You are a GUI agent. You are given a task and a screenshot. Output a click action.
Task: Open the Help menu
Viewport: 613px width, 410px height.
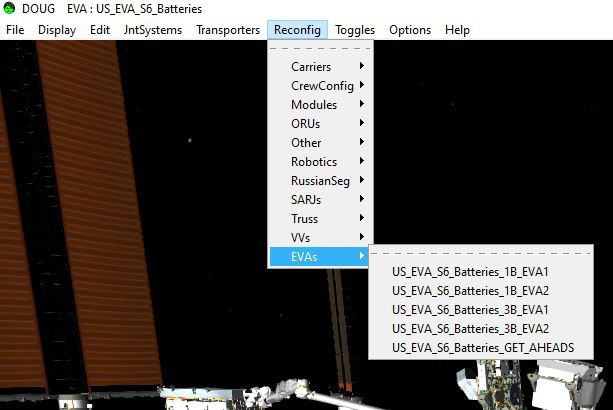coord(457,30)
